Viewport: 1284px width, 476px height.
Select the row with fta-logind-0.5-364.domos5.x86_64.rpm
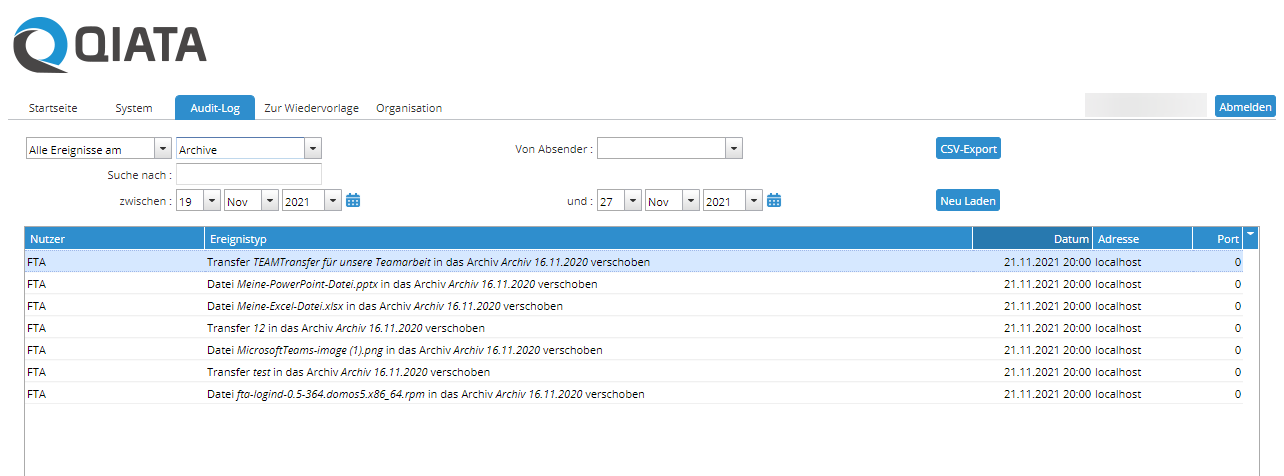(634, 394)
